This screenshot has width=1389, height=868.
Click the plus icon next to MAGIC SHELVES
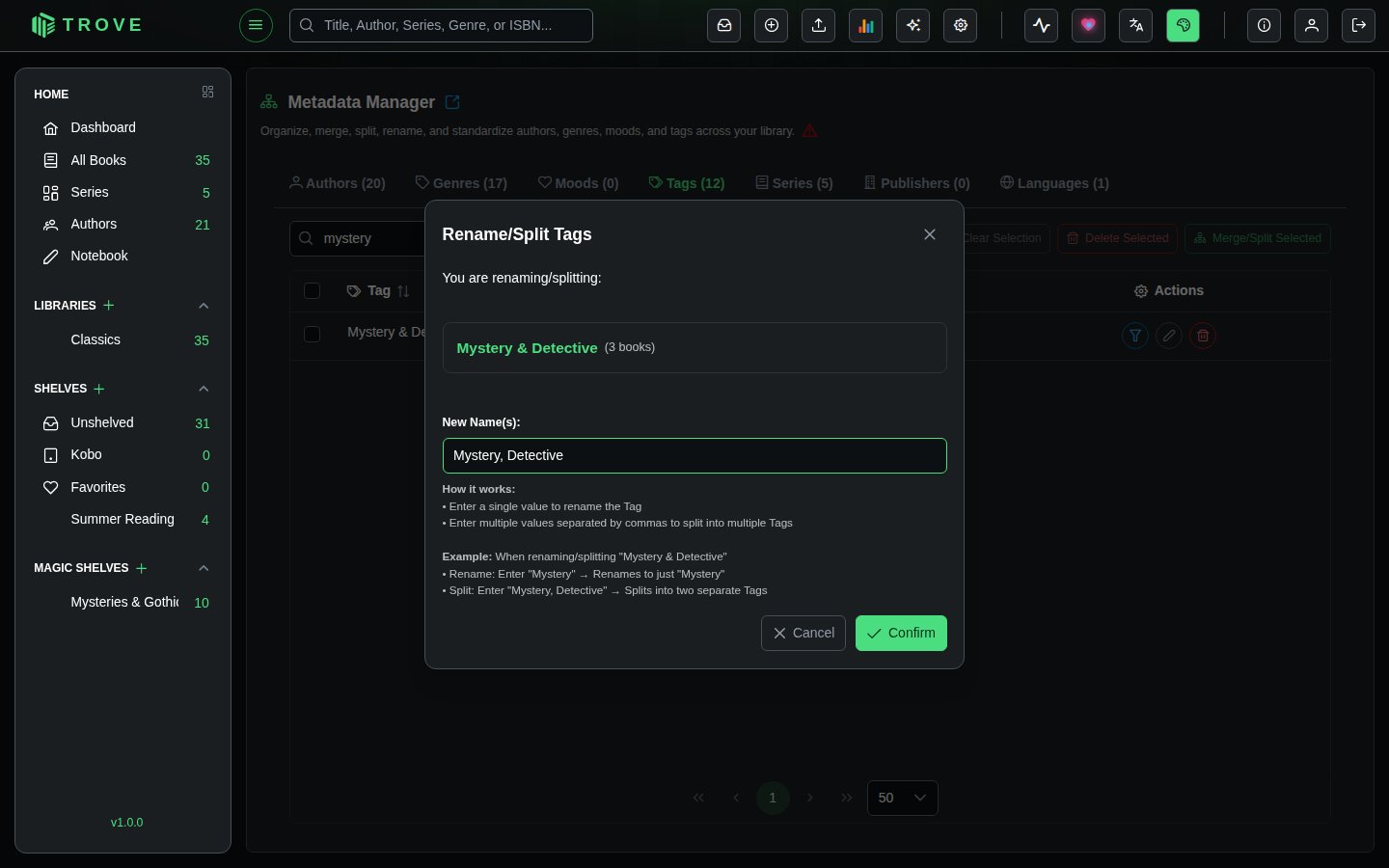pos(142,568)
